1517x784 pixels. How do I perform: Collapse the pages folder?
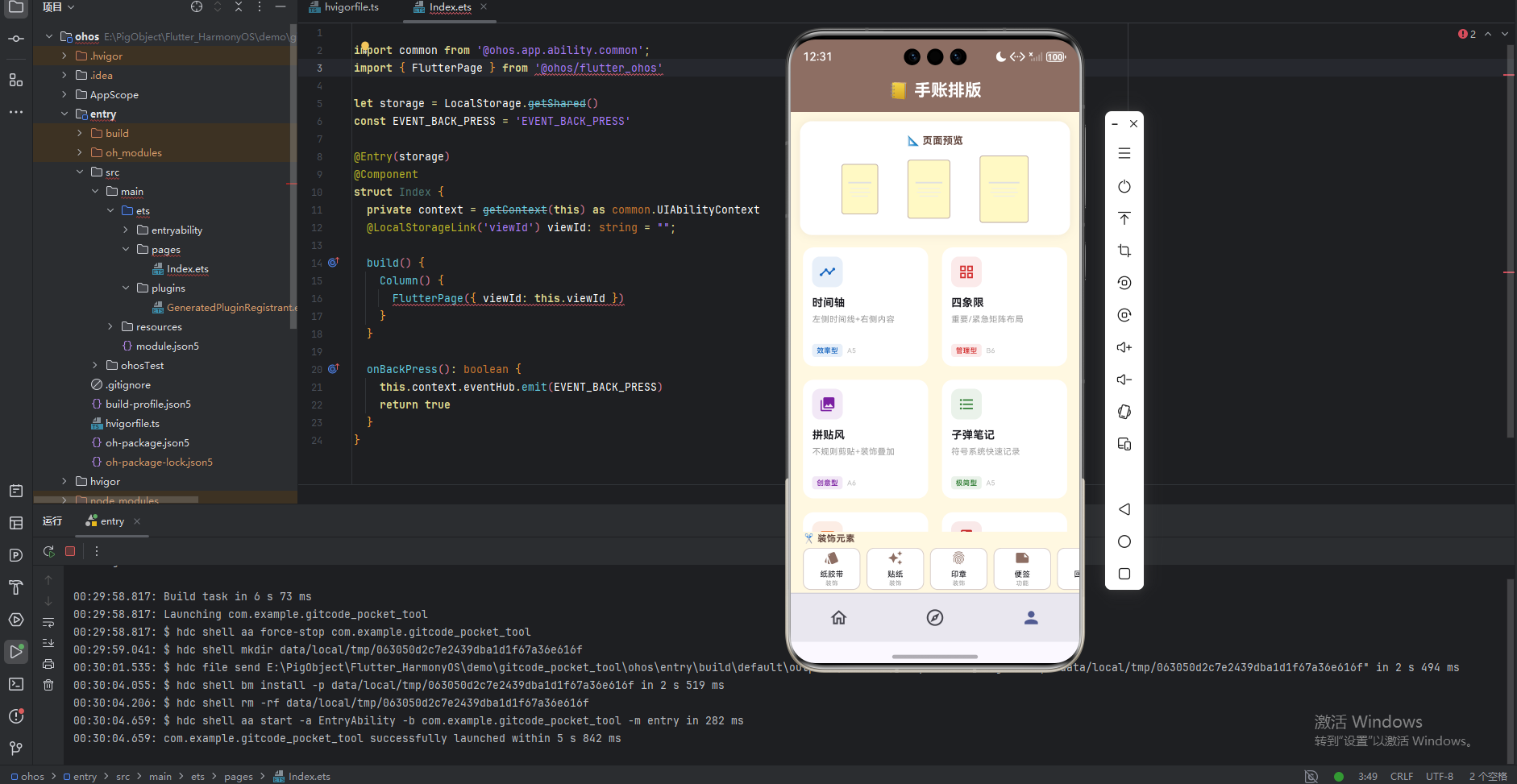126,250
